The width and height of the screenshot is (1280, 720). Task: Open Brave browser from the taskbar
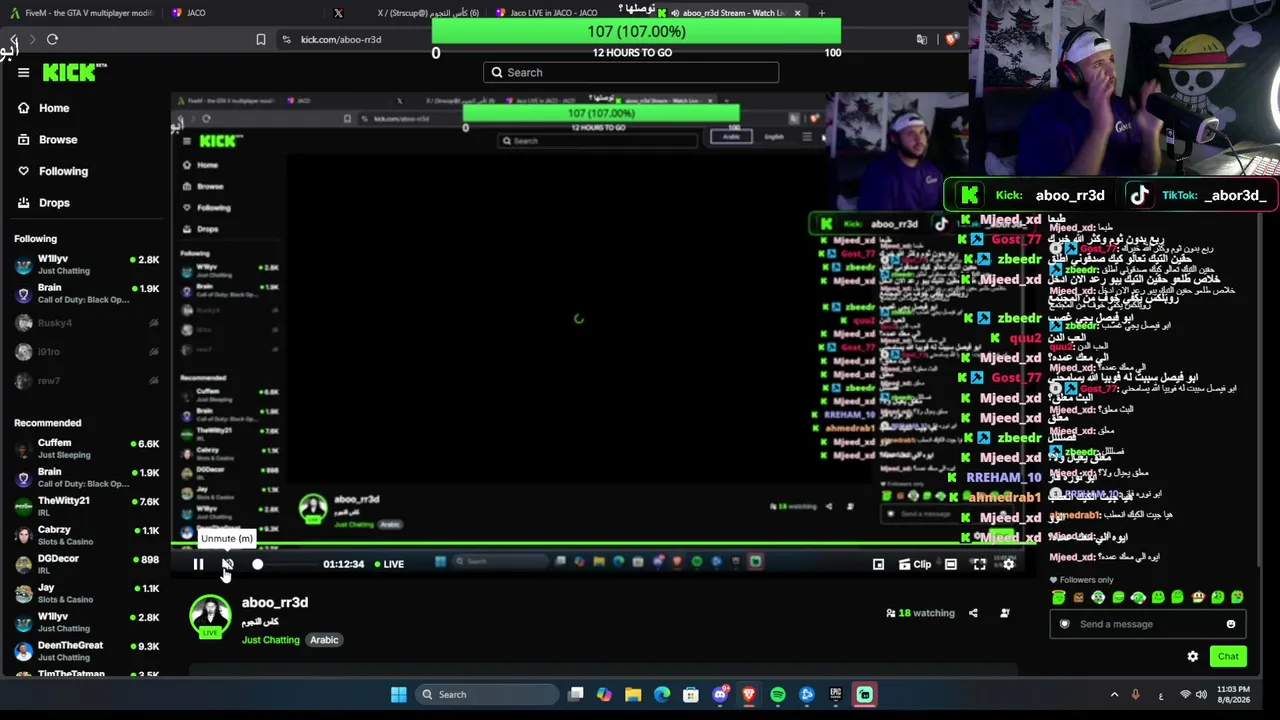[749, 695]
